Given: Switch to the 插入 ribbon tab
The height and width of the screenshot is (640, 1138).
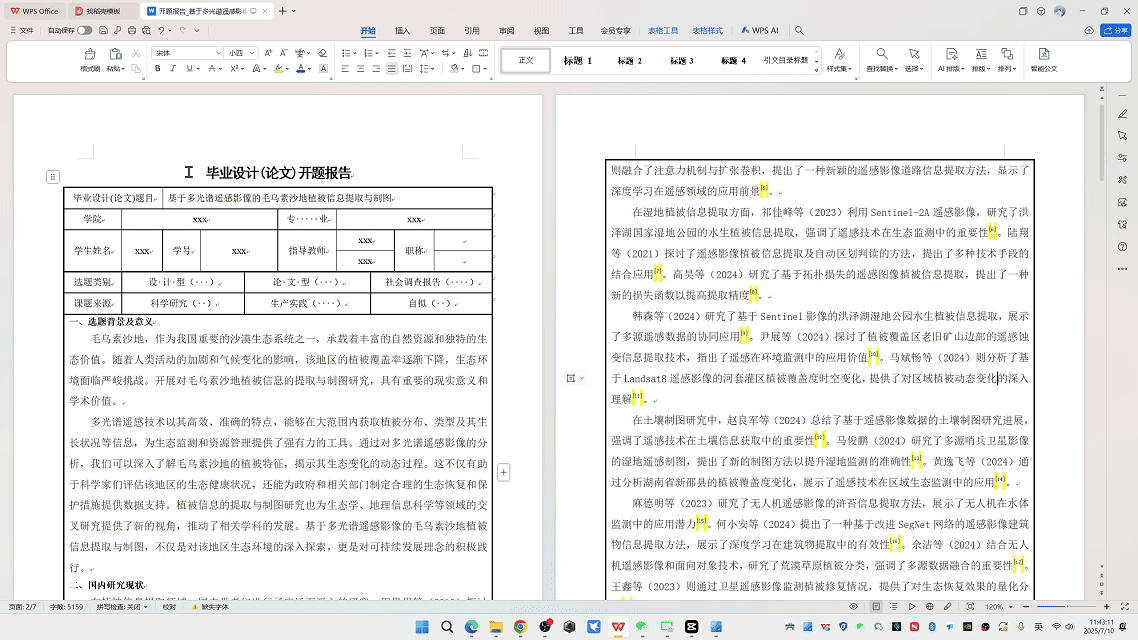Looking at the screenshot, I should [x=402, y=31].
